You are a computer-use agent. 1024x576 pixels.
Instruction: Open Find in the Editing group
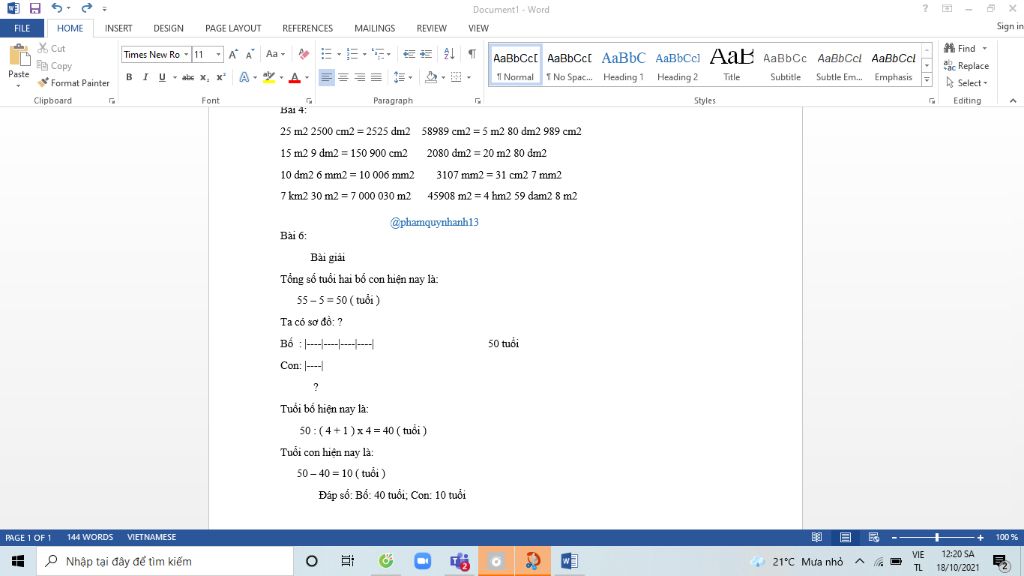tap(960, 48)
